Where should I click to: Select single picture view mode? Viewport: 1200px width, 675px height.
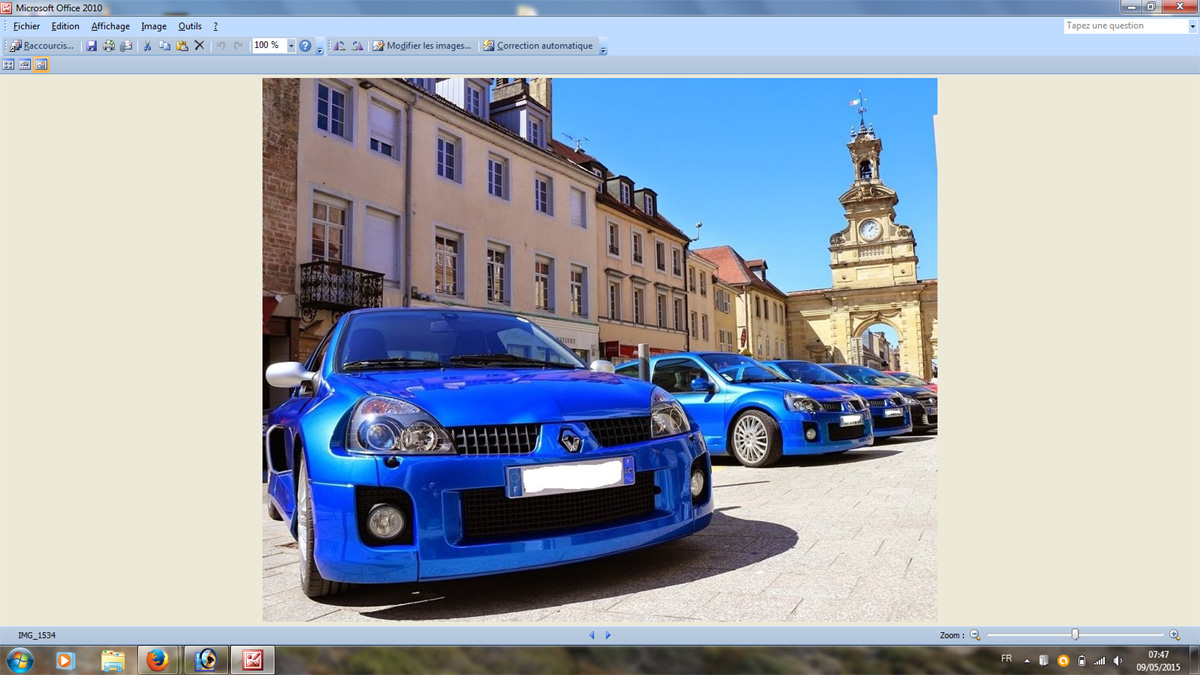(41, 65)
